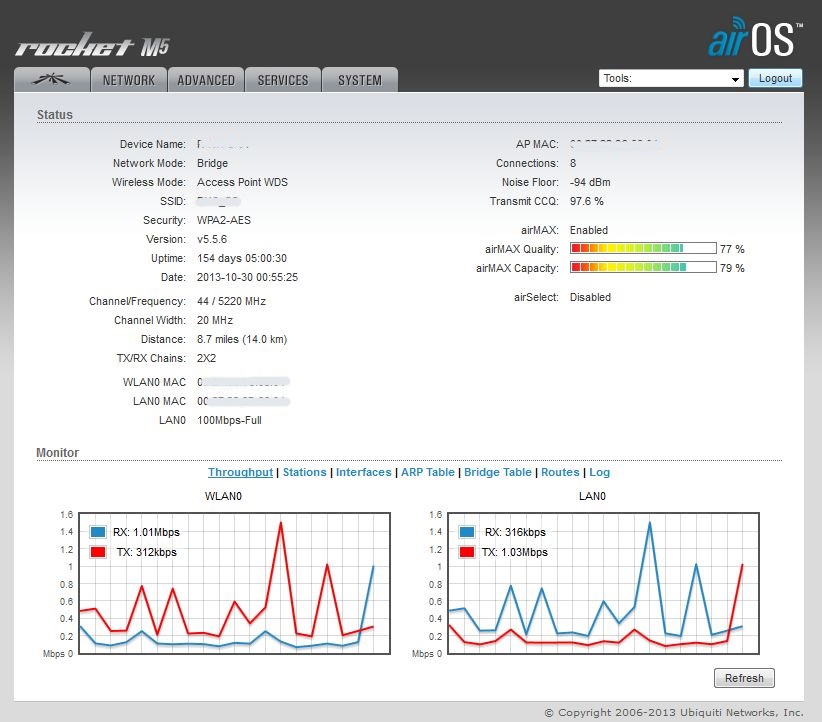Click the airOS logo

[755, 38]
